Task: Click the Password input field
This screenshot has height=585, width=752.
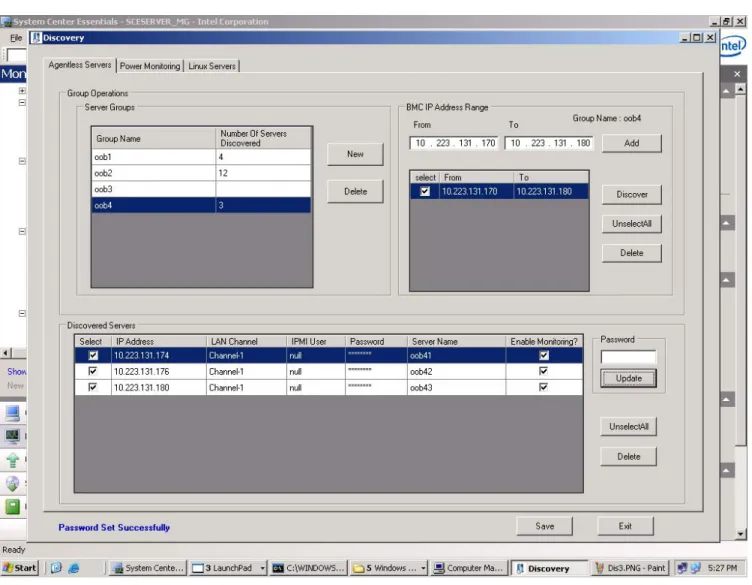Action: coord(628,357)
